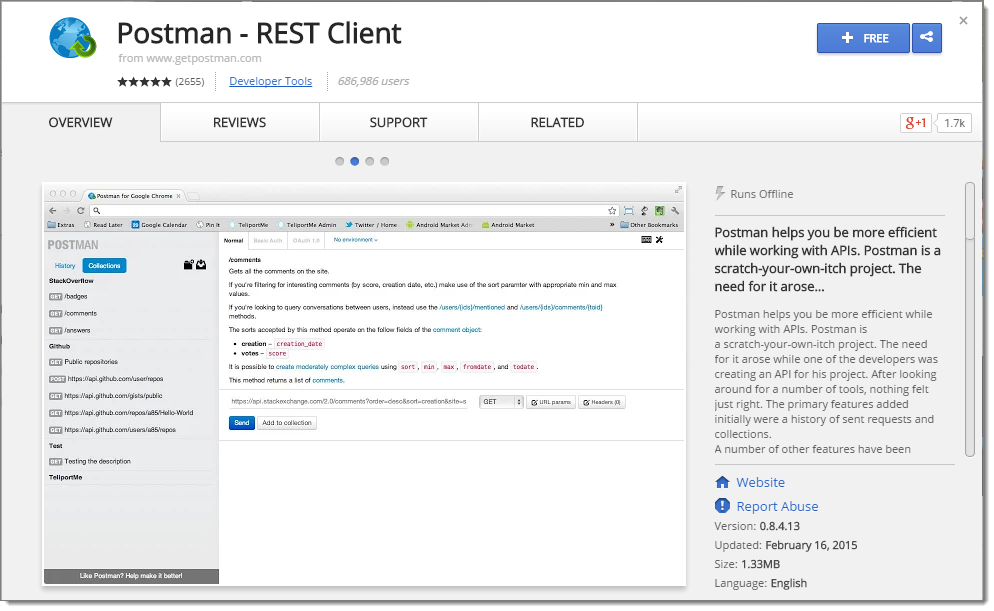
Task: Switch to the REVIEWS tab
Action: coord(240,122)
